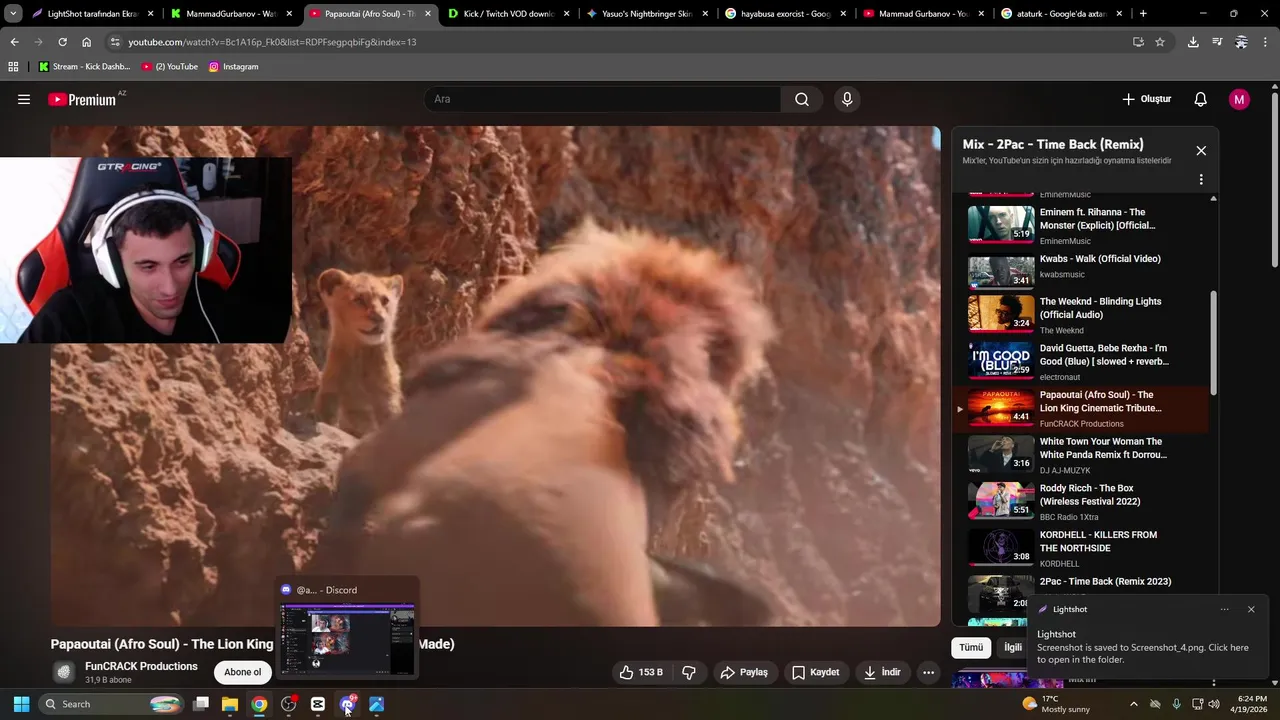The height and width of the screenshot is (720, 1280).
Task: Select the İlgili filter chip
Action: point(1013,647)
